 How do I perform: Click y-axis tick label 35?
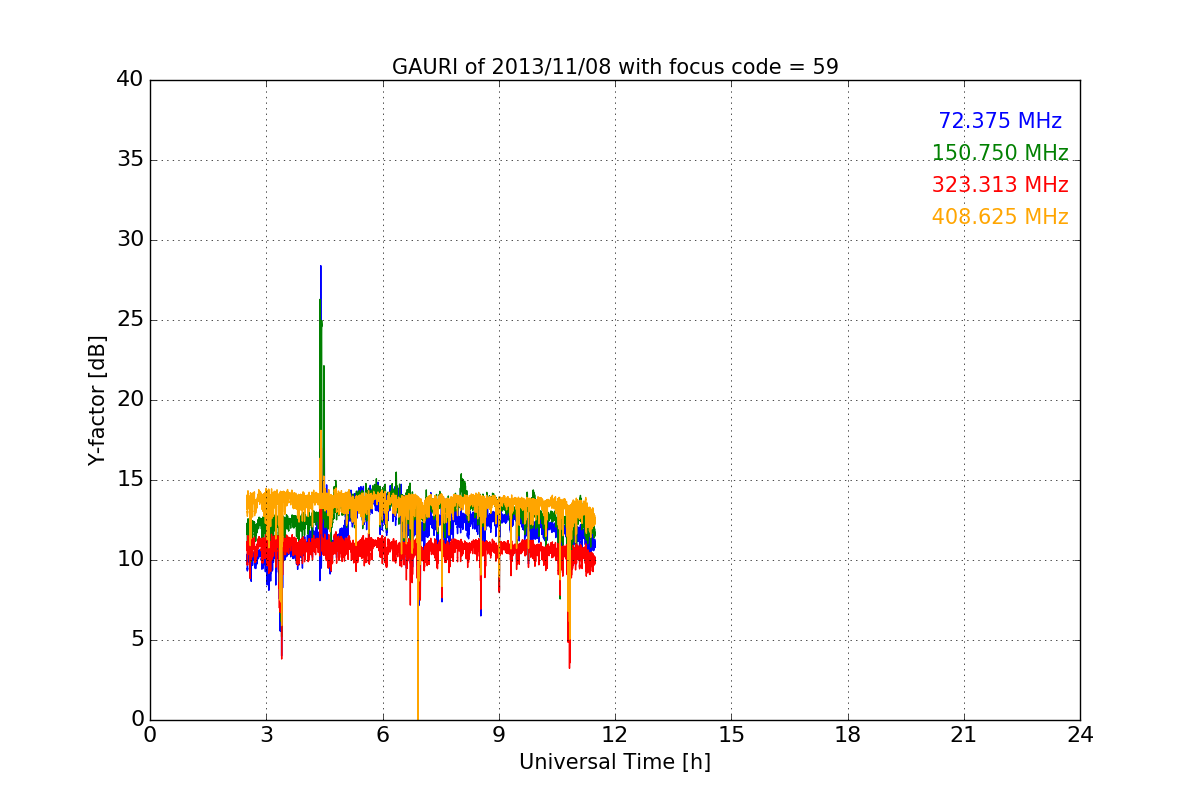(131, 160)
